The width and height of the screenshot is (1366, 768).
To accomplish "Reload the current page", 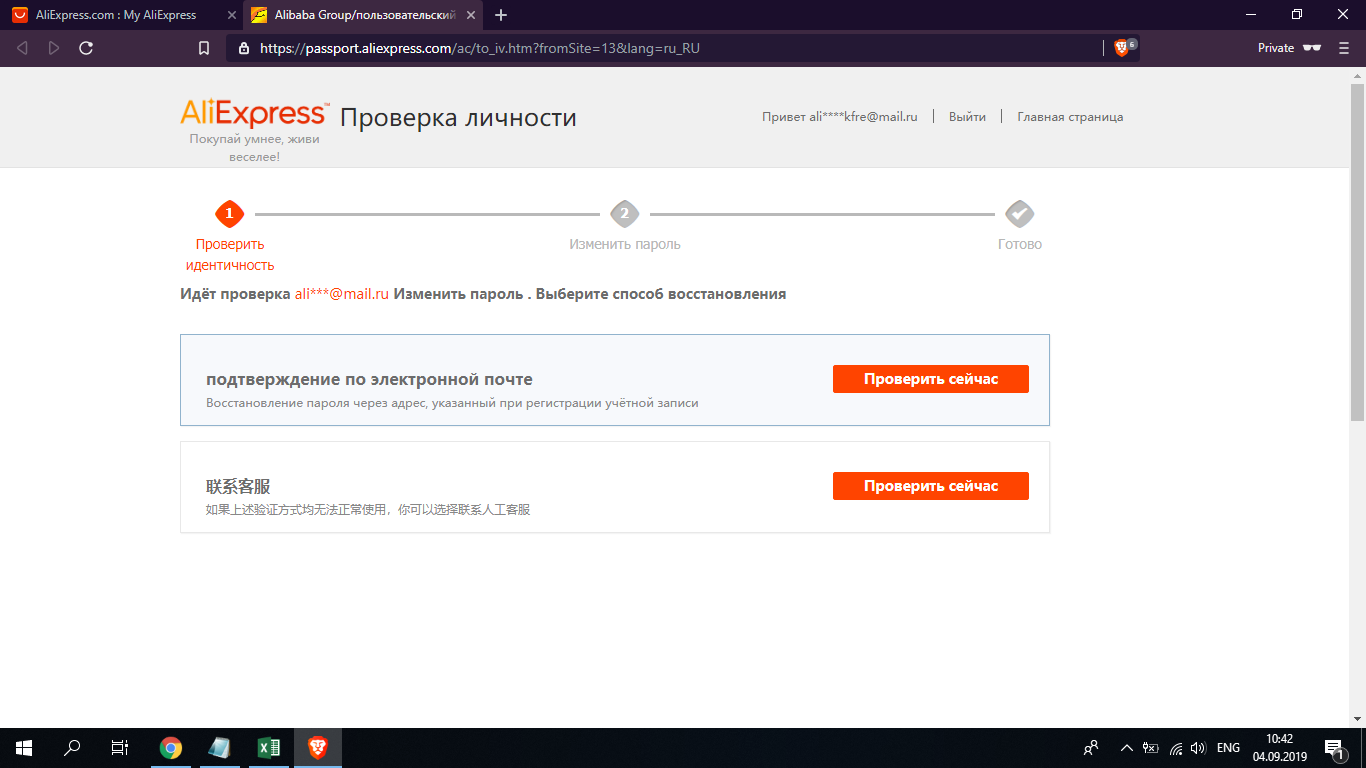I will (86, 48).
